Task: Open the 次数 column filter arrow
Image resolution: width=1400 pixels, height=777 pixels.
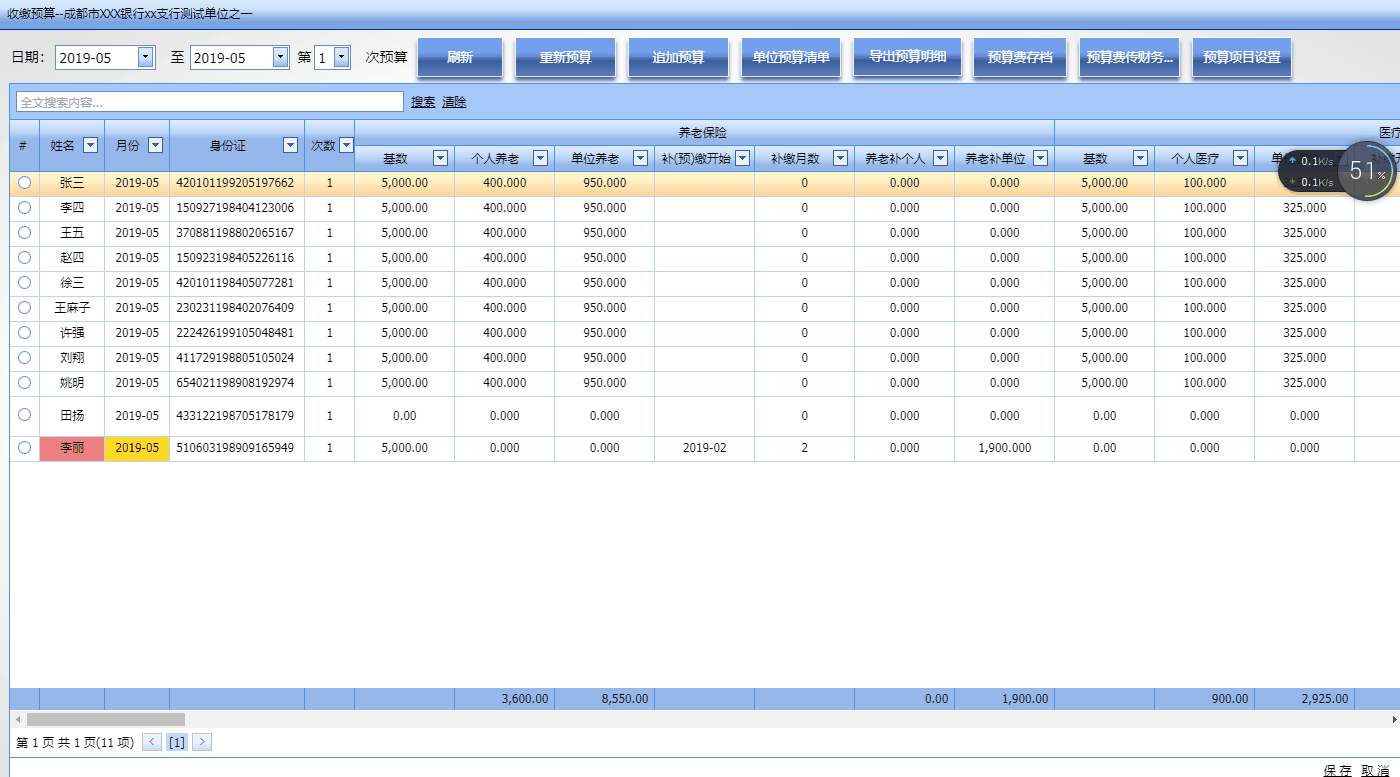Action: [x=346, y=146]
